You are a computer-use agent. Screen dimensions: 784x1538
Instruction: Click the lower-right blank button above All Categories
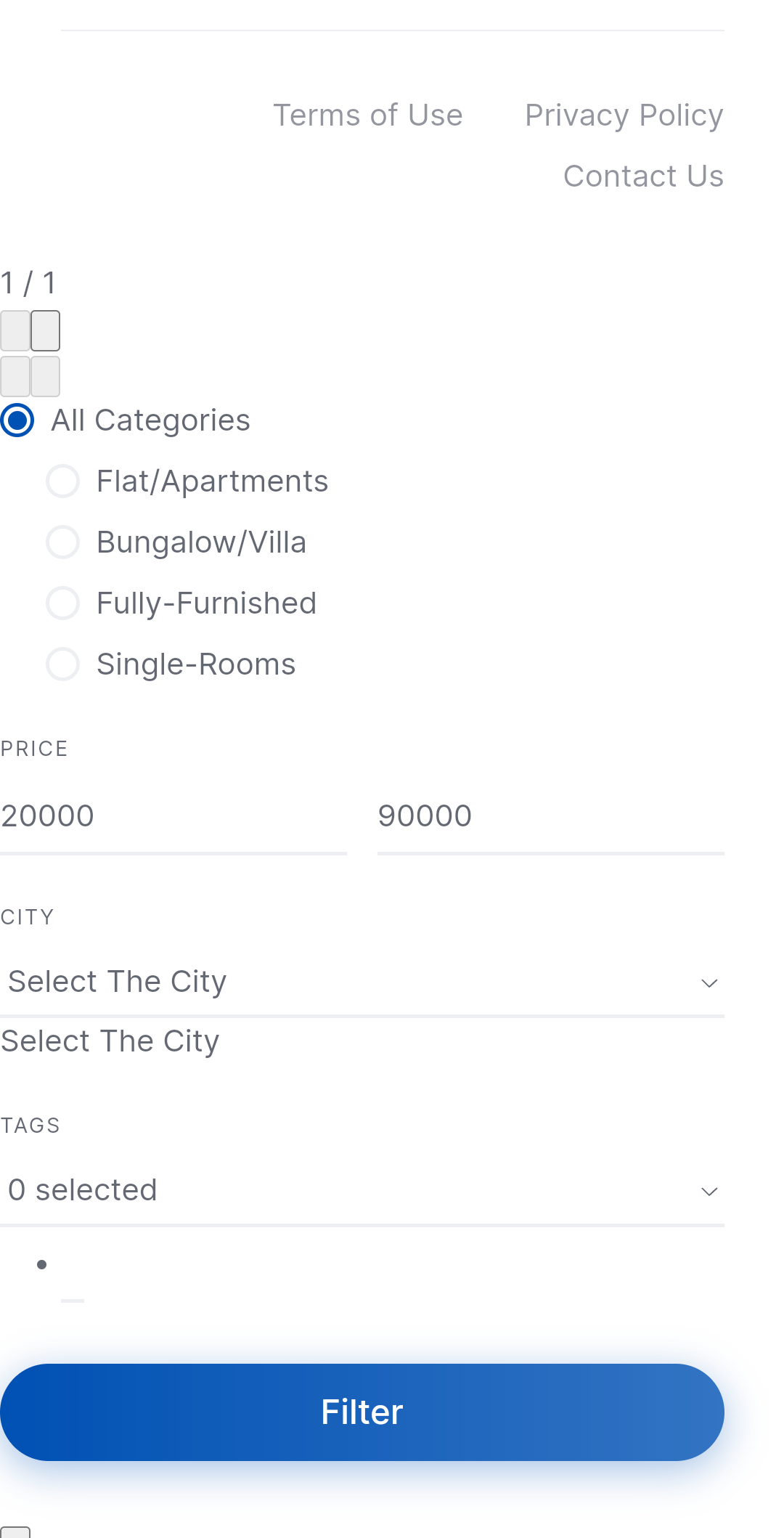tap(45, 376)
